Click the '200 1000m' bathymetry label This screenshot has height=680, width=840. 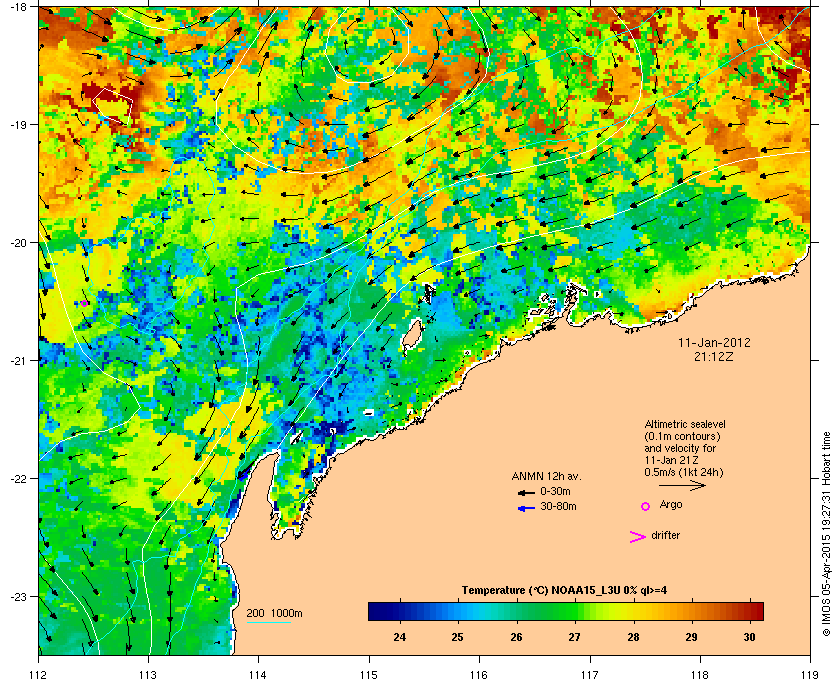[274, 613]
